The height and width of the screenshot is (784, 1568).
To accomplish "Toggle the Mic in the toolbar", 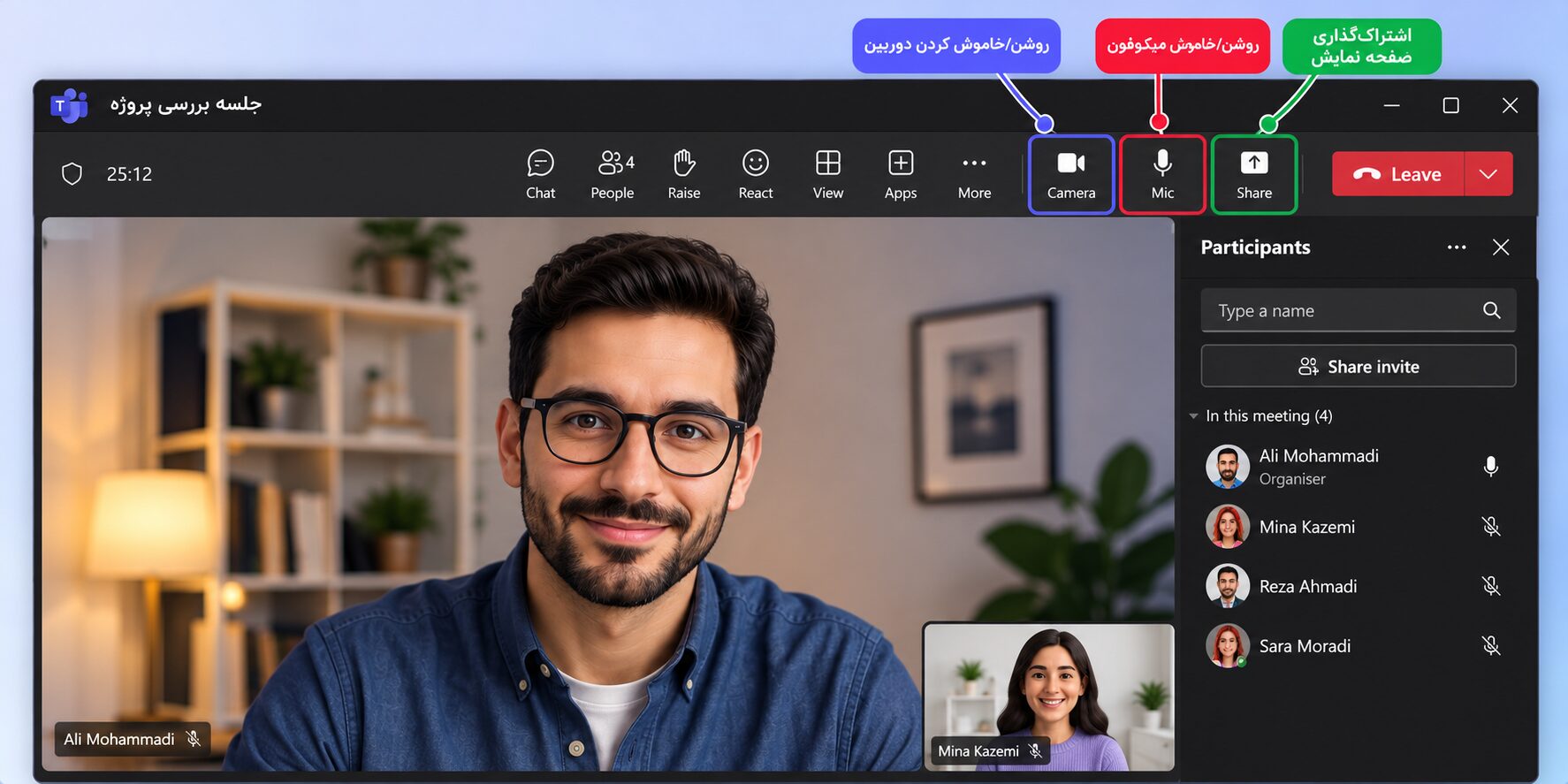I will coord(1162,174).
